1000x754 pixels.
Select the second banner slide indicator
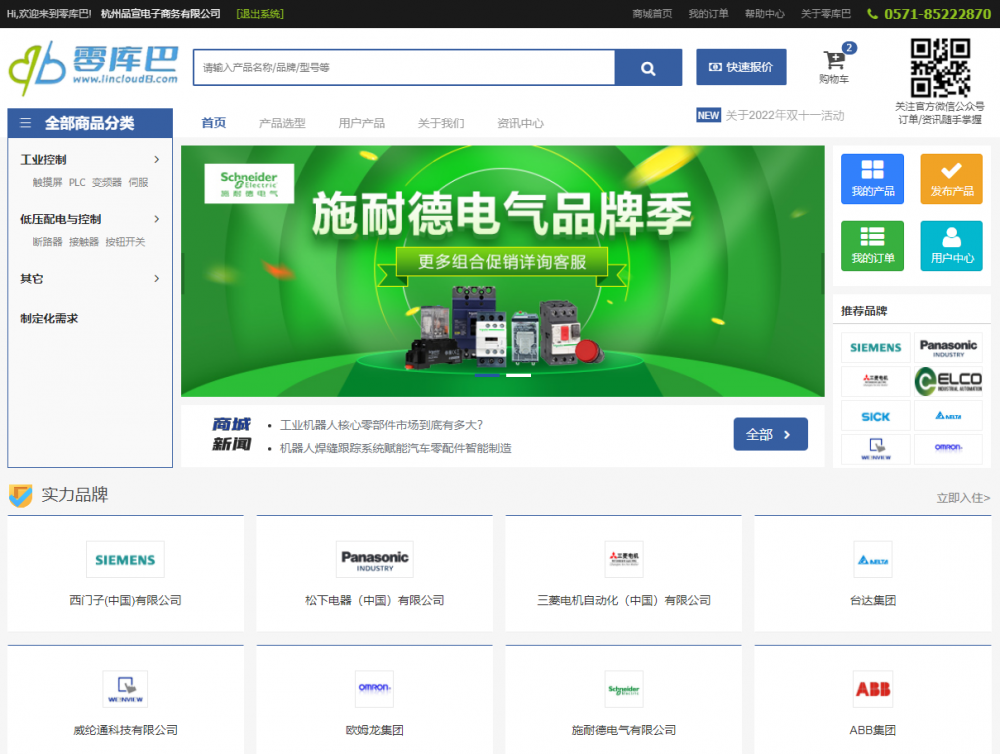pyautogui.click(x=518, y=376)
